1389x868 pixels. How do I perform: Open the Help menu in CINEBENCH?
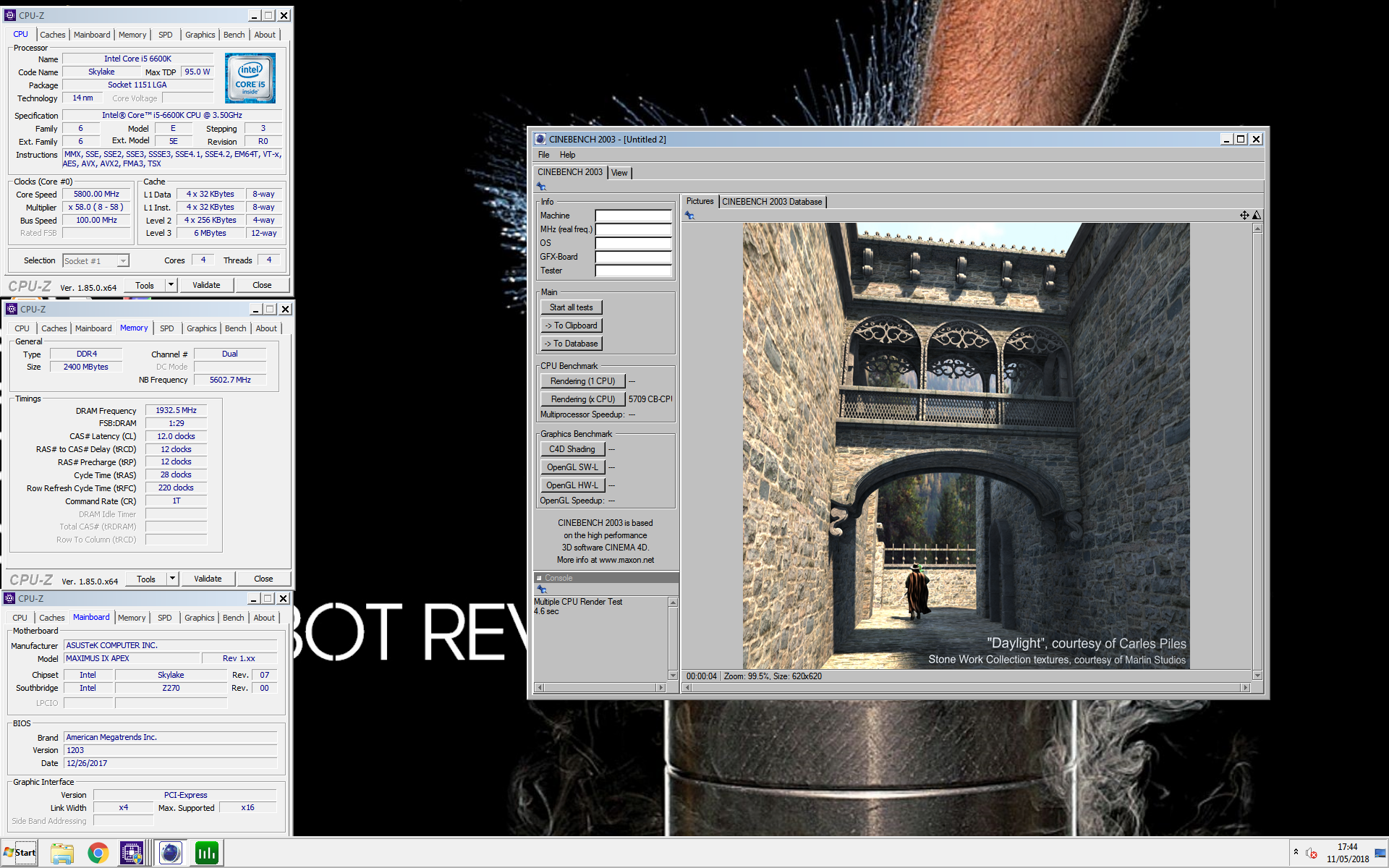(x=567, y=155)
